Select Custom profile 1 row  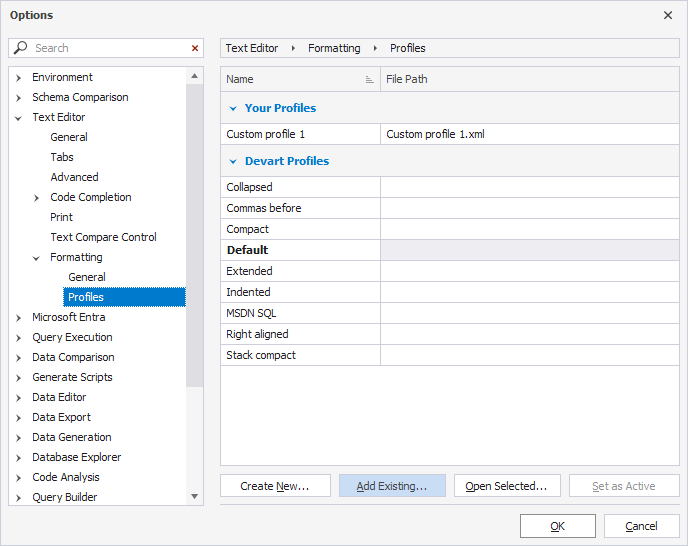(x=300, y=134)
